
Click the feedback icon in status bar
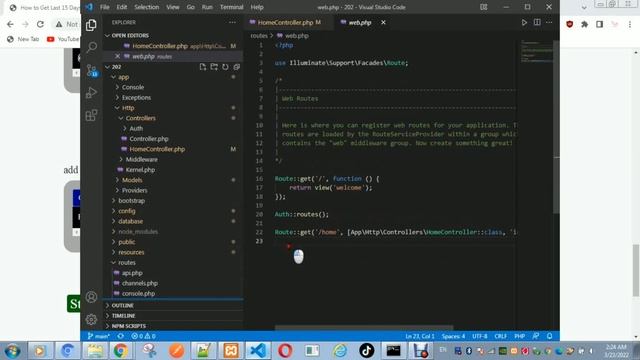click(536, 336)
